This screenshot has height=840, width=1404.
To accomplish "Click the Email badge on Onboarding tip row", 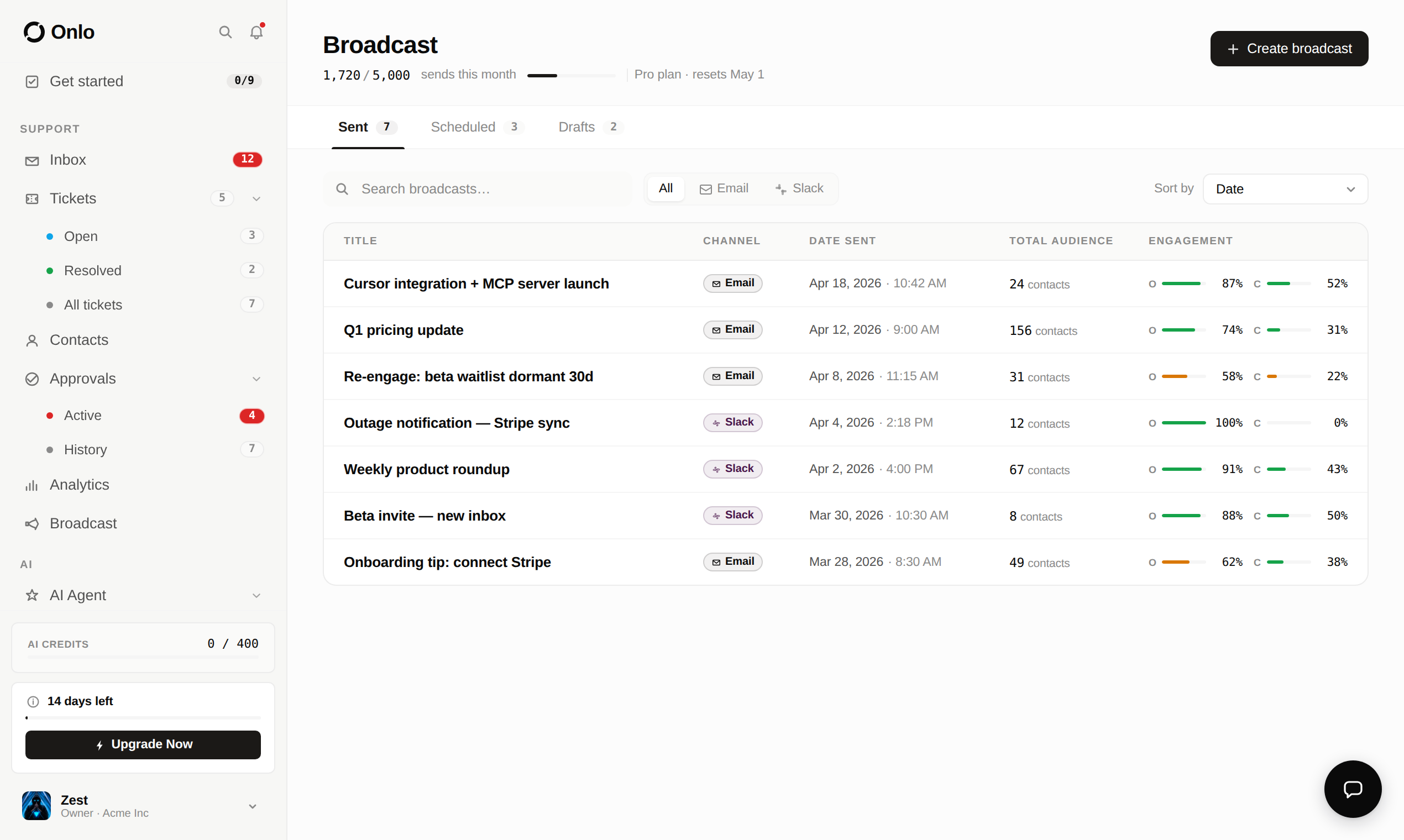I will [732, 561].
